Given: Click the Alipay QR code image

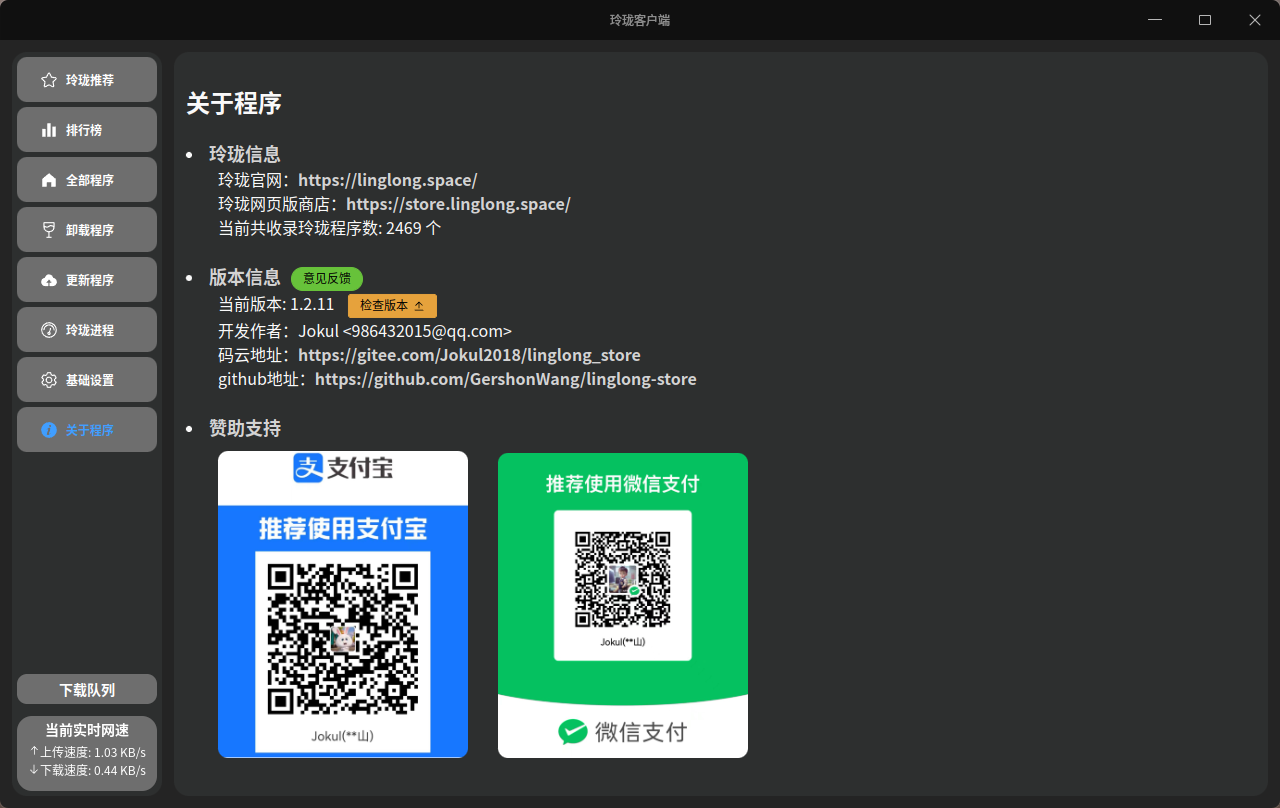Looking at the screenshot, I should click(x=343, y=640).
